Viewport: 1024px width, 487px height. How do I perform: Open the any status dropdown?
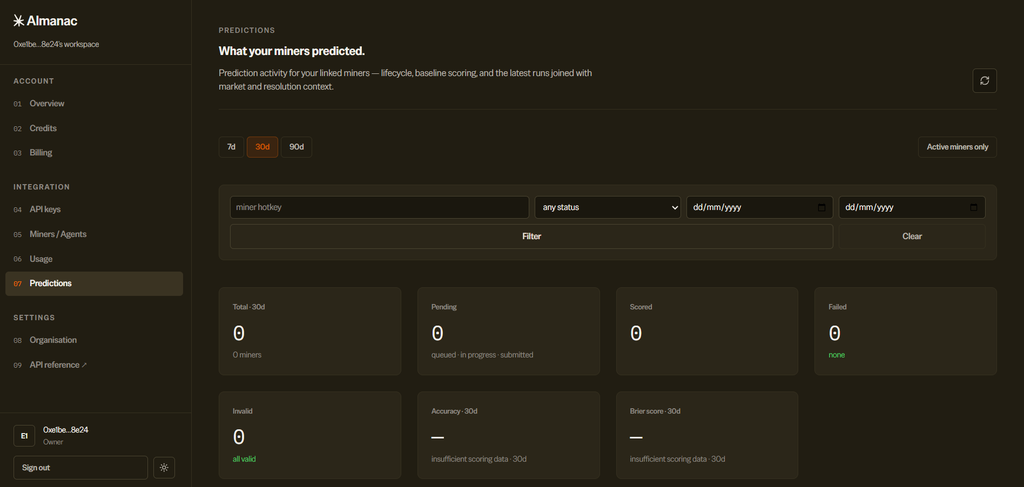[x=607, y=208]
